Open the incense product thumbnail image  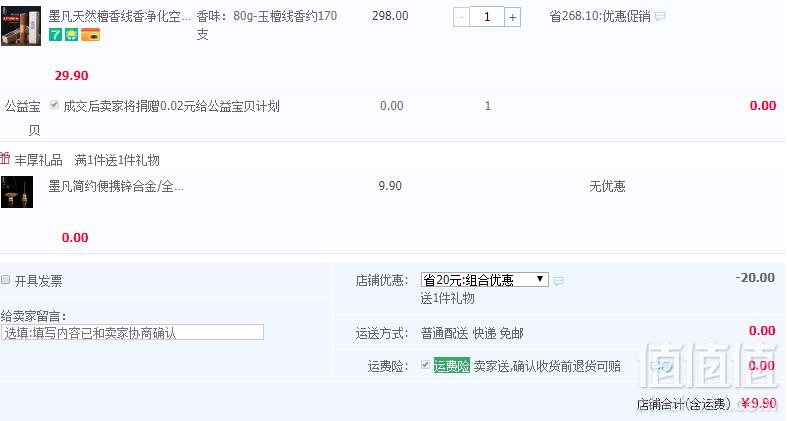pos(21,26)
